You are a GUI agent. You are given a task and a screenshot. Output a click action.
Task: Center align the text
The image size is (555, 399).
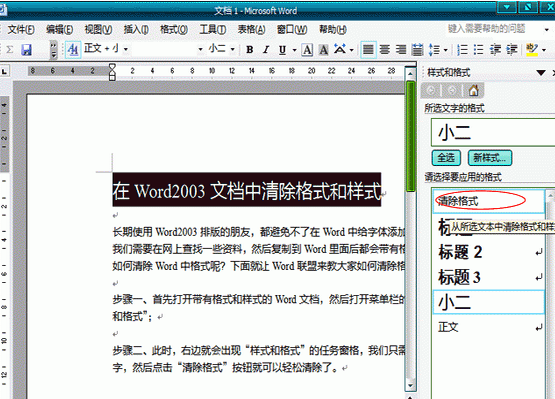click(385, 50)
